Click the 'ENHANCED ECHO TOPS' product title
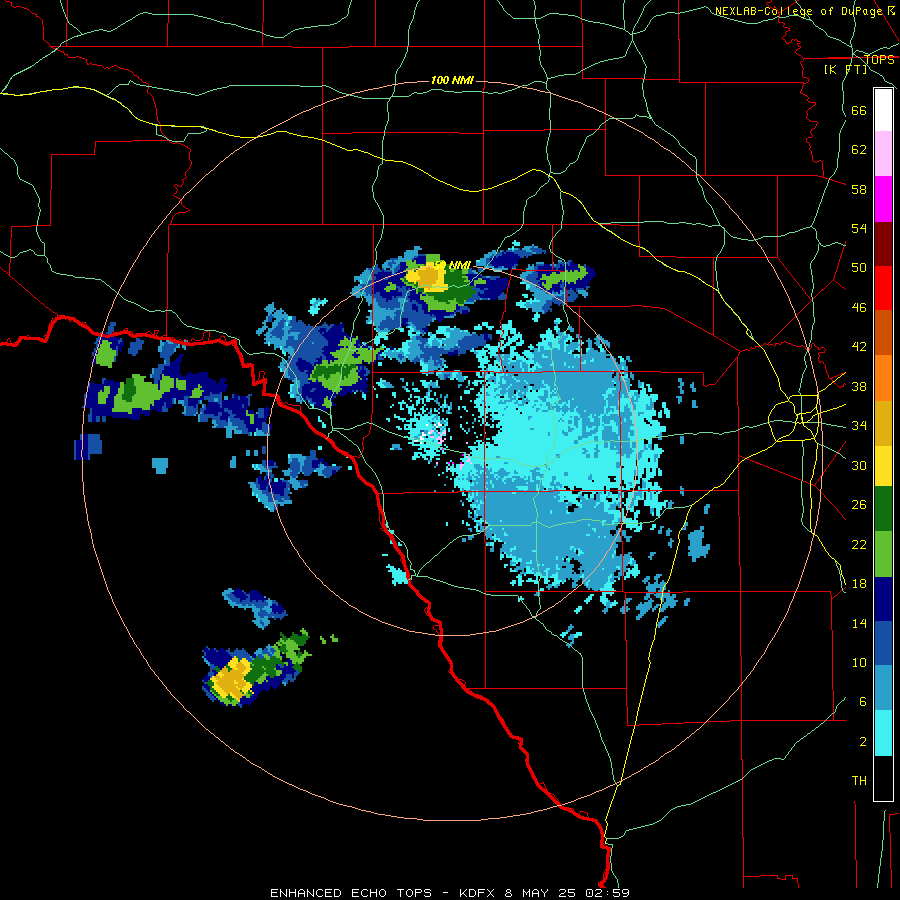The image size is (900, 900). tap(351, 893)
